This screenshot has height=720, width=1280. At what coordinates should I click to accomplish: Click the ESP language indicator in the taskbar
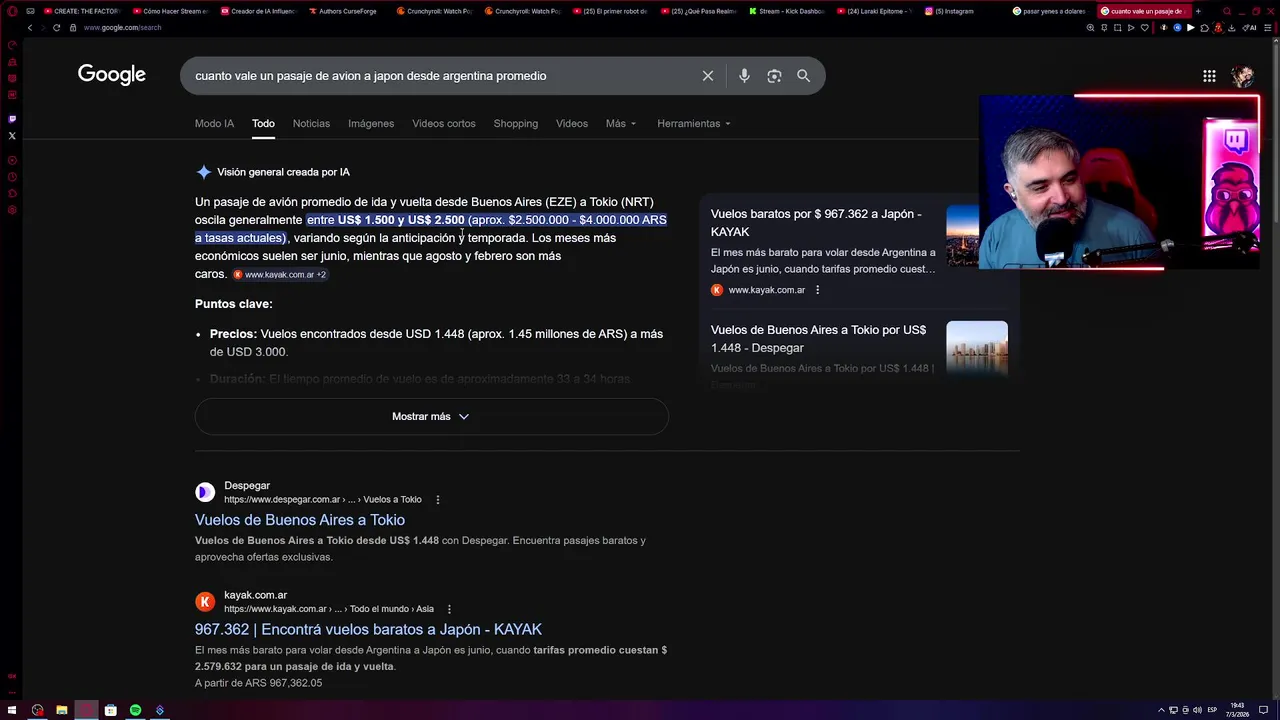click(1212, 710)
